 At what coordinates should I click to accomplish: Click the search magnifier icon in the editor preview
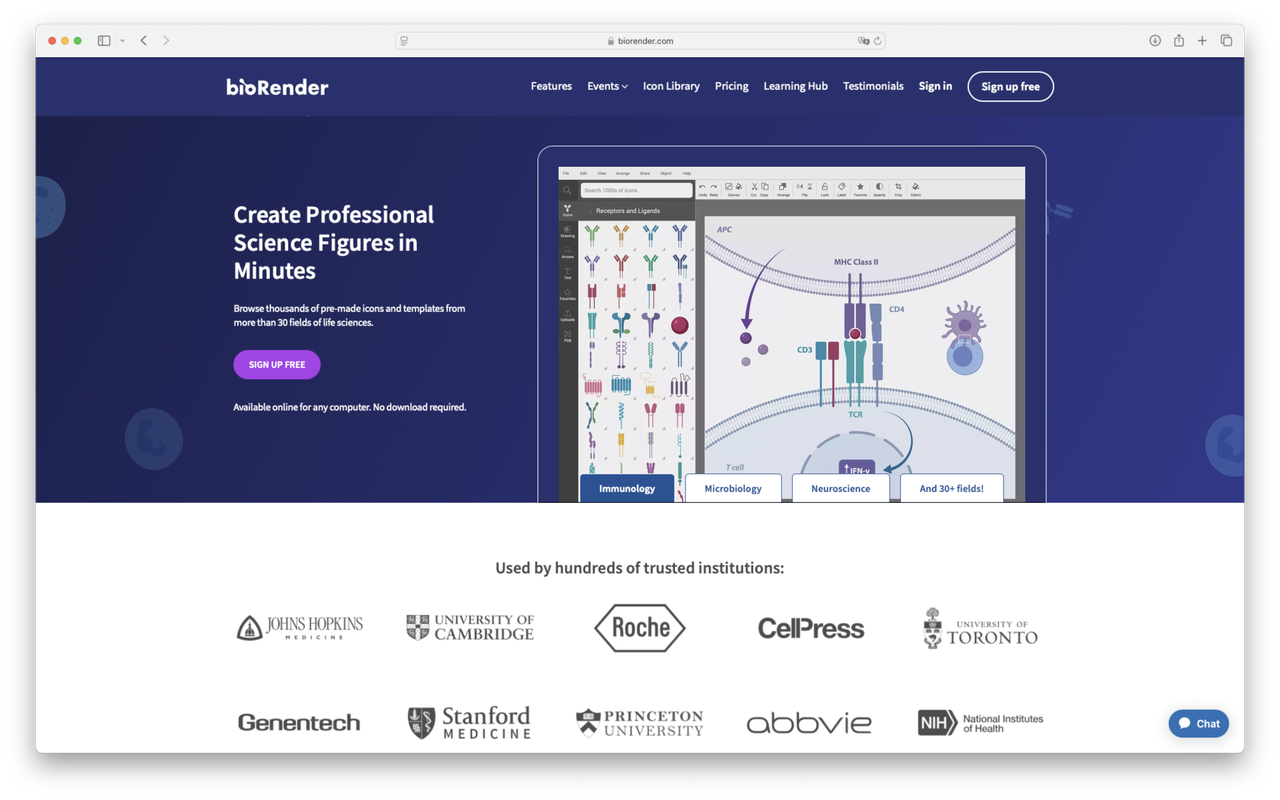[567, 190]
